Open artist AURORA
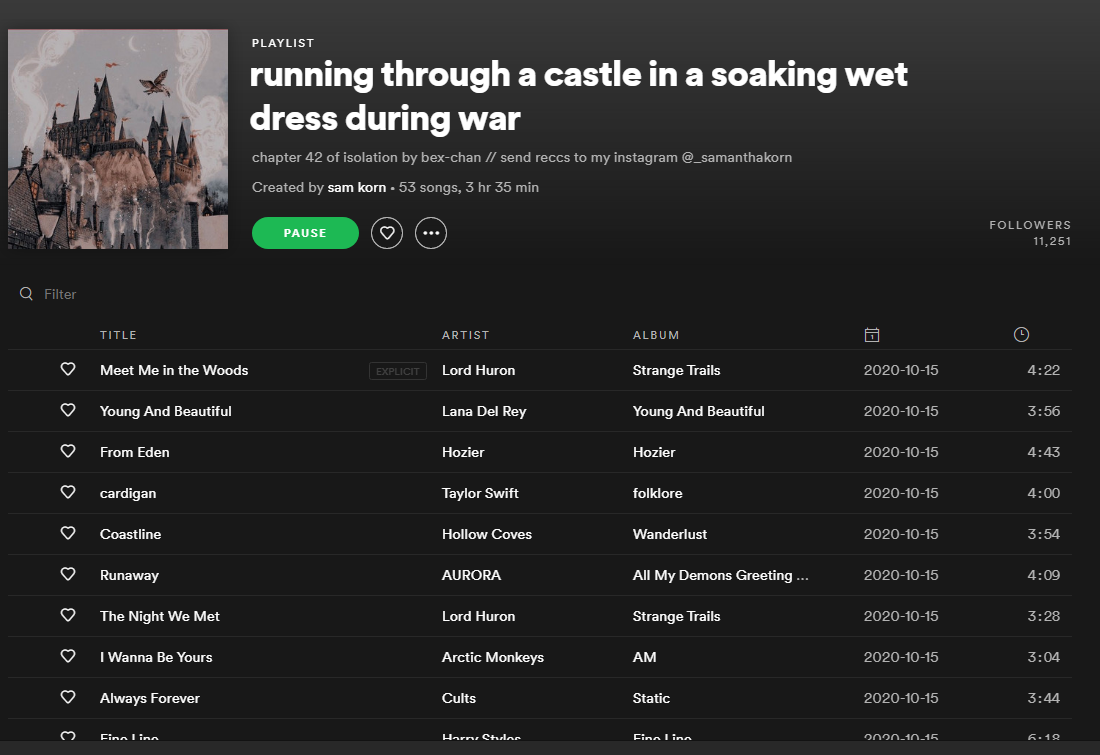Image resolution: width=1100 pixels, height=755 pixels. point(471,575)
